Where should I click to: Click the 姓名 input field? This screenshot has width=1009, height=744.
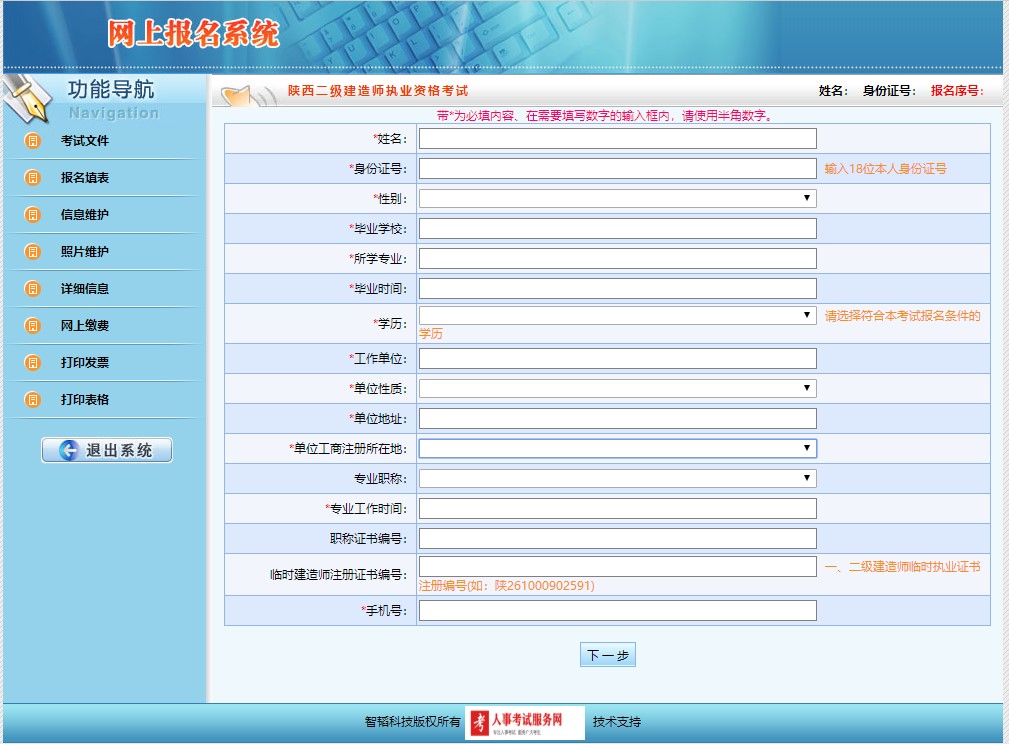tap(616, 138)
